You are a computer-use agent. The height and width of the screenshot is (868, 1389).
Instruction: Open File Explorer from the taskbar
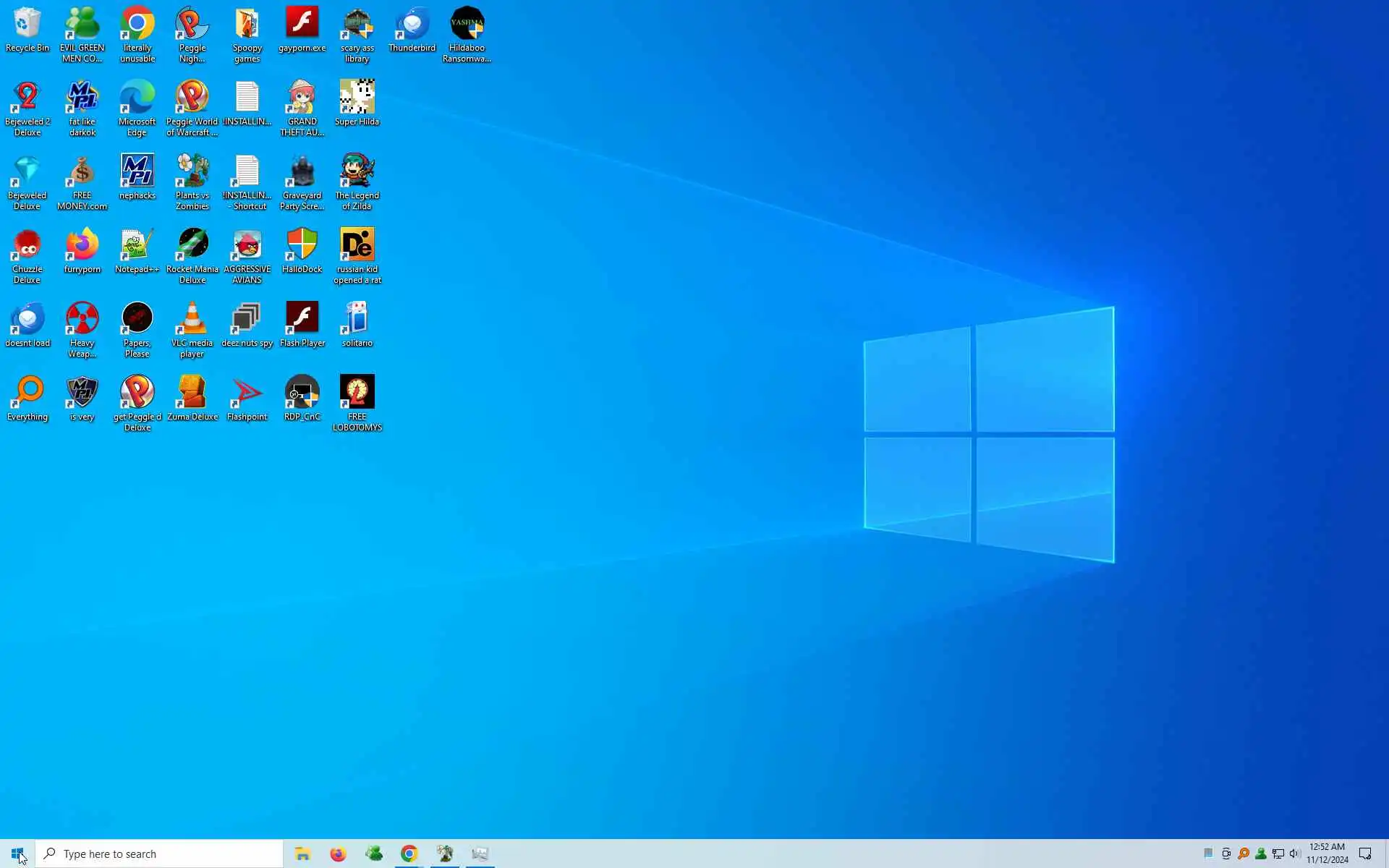pos(302,854)
